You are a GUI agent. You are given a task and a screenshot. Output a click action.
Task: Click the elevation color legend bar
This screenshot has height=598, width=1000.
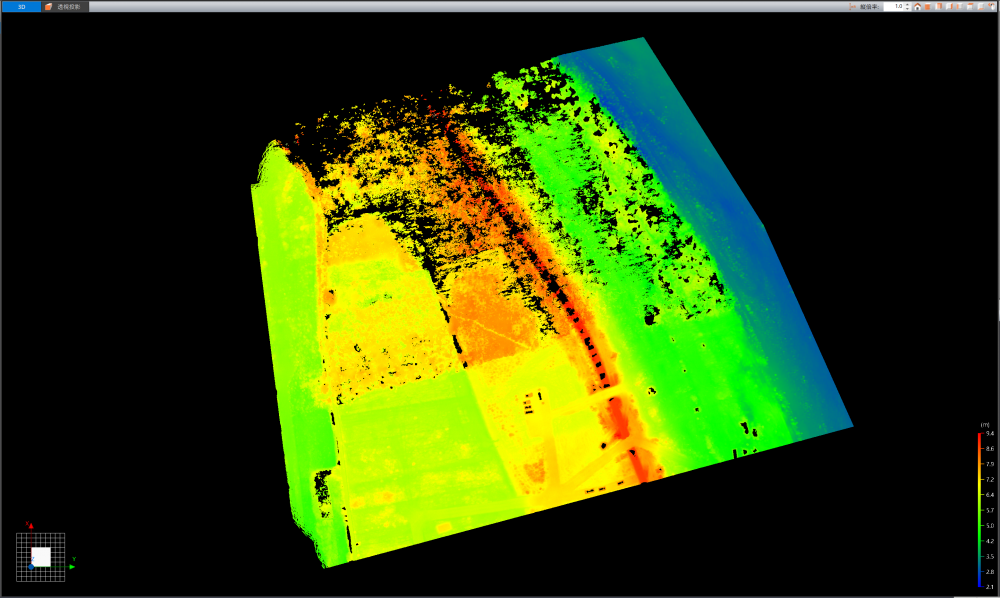click(x=980, y=510)
